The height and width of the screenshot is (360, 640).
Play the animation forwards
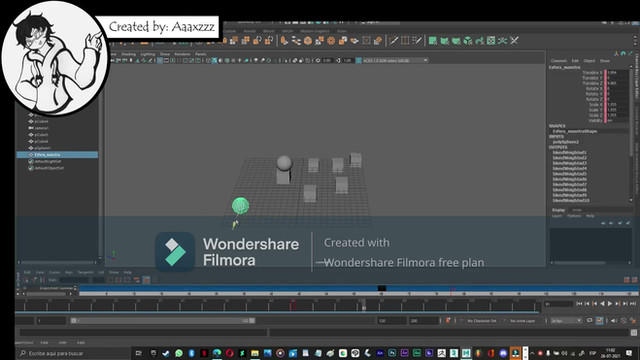pos(610,304)
